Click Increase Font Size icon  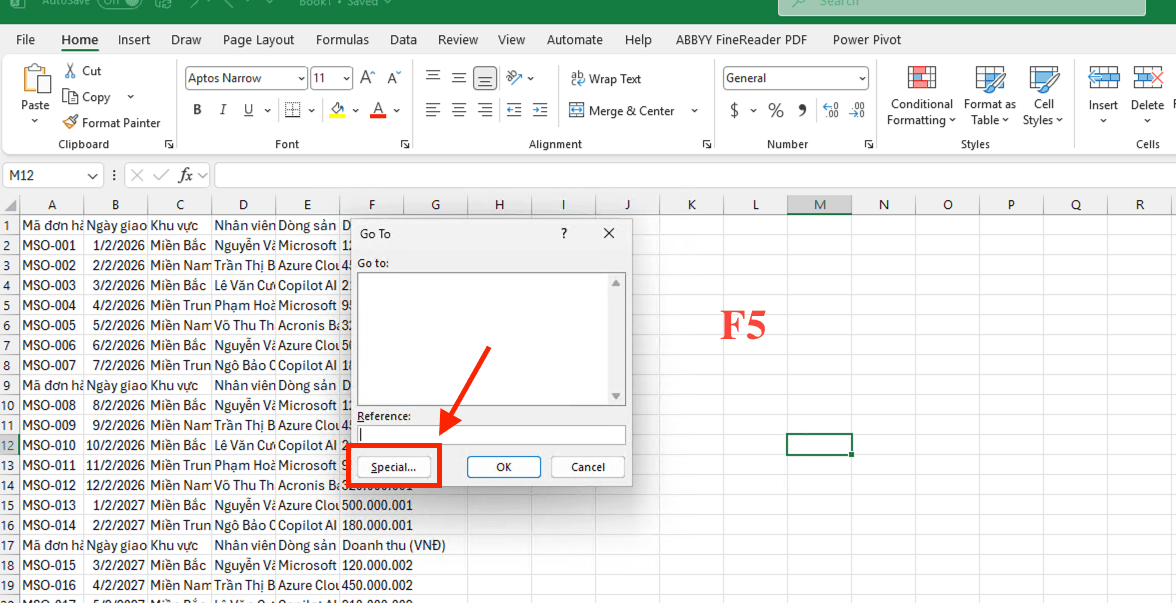[x=367, y=78]
